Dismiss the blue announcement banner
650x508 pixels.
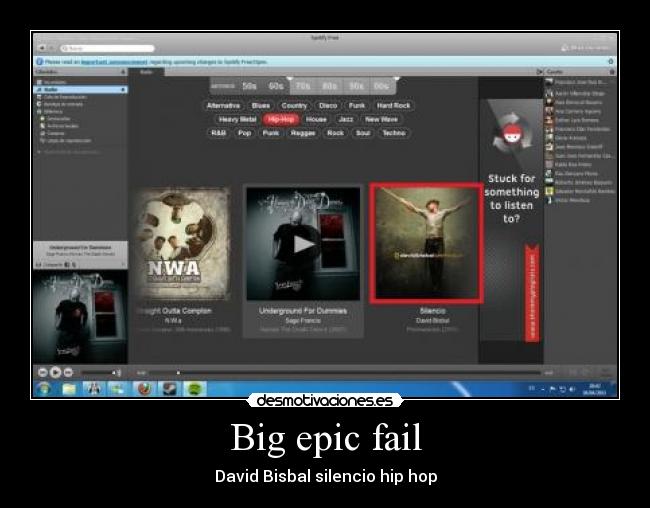coord(611,61)
